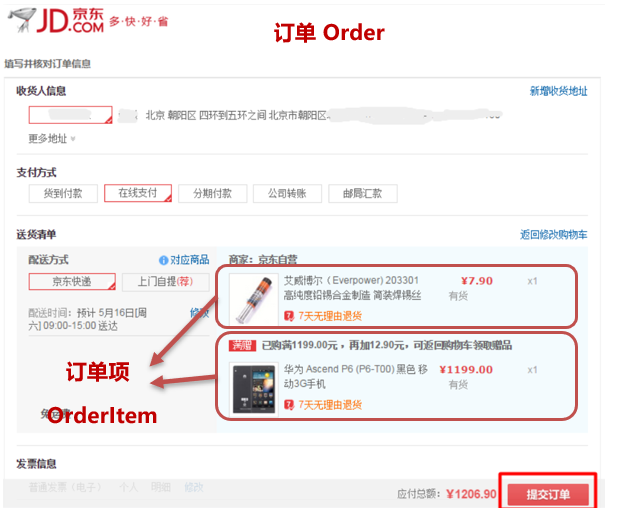This screenshot has width=635, height=518.
Task: Click the 提交订单 submit button
Action: click(x=548, y=494)
